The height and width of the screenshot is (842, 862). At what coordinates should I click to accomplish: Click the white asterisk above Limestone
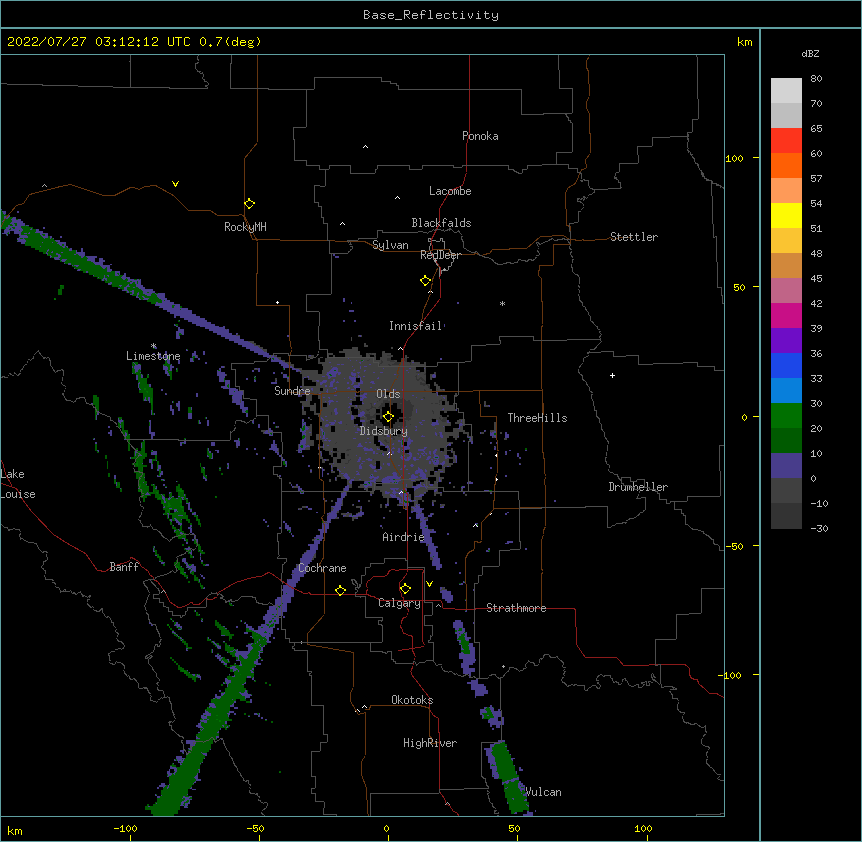154,346
